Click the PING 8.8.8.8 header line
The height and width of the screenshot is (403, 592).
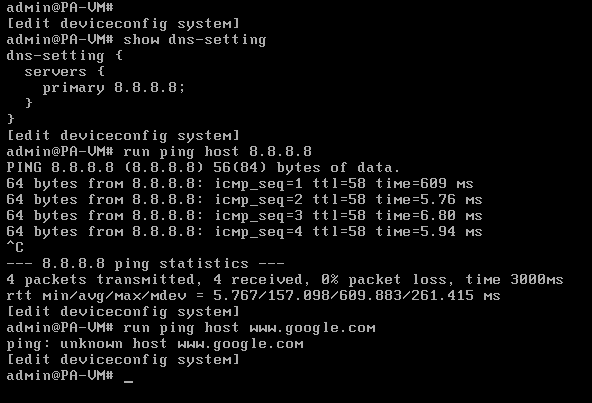pyautogui.click(x=203, y=168)
